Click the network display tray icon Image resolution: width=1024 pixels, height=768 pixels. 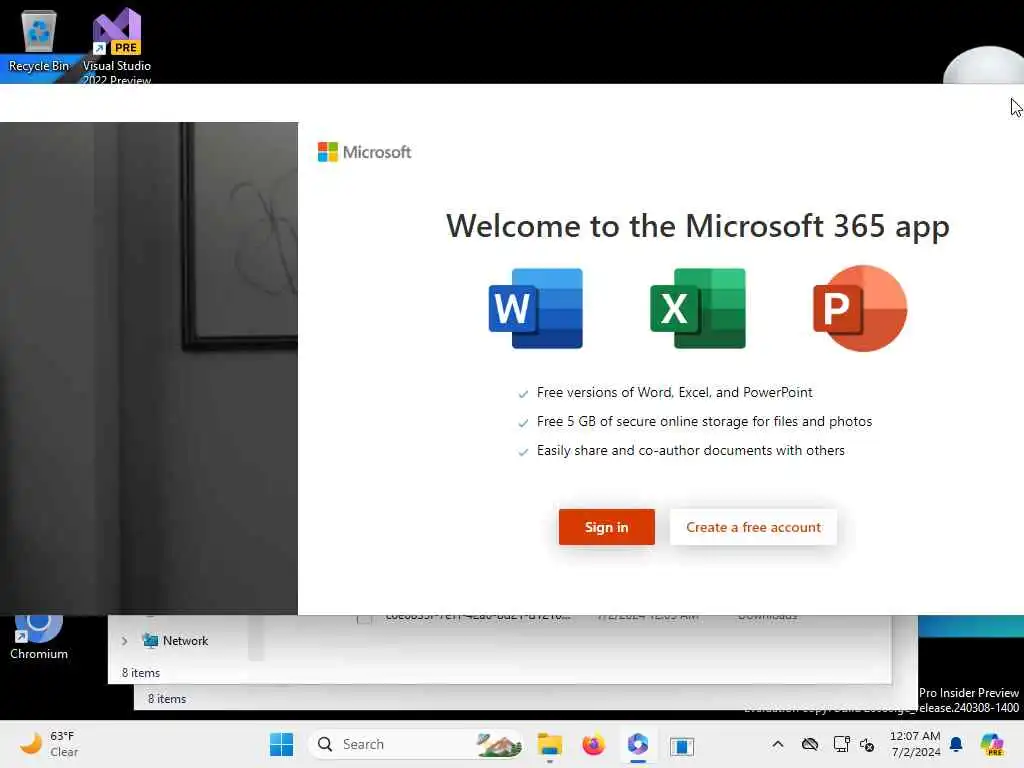841,744
